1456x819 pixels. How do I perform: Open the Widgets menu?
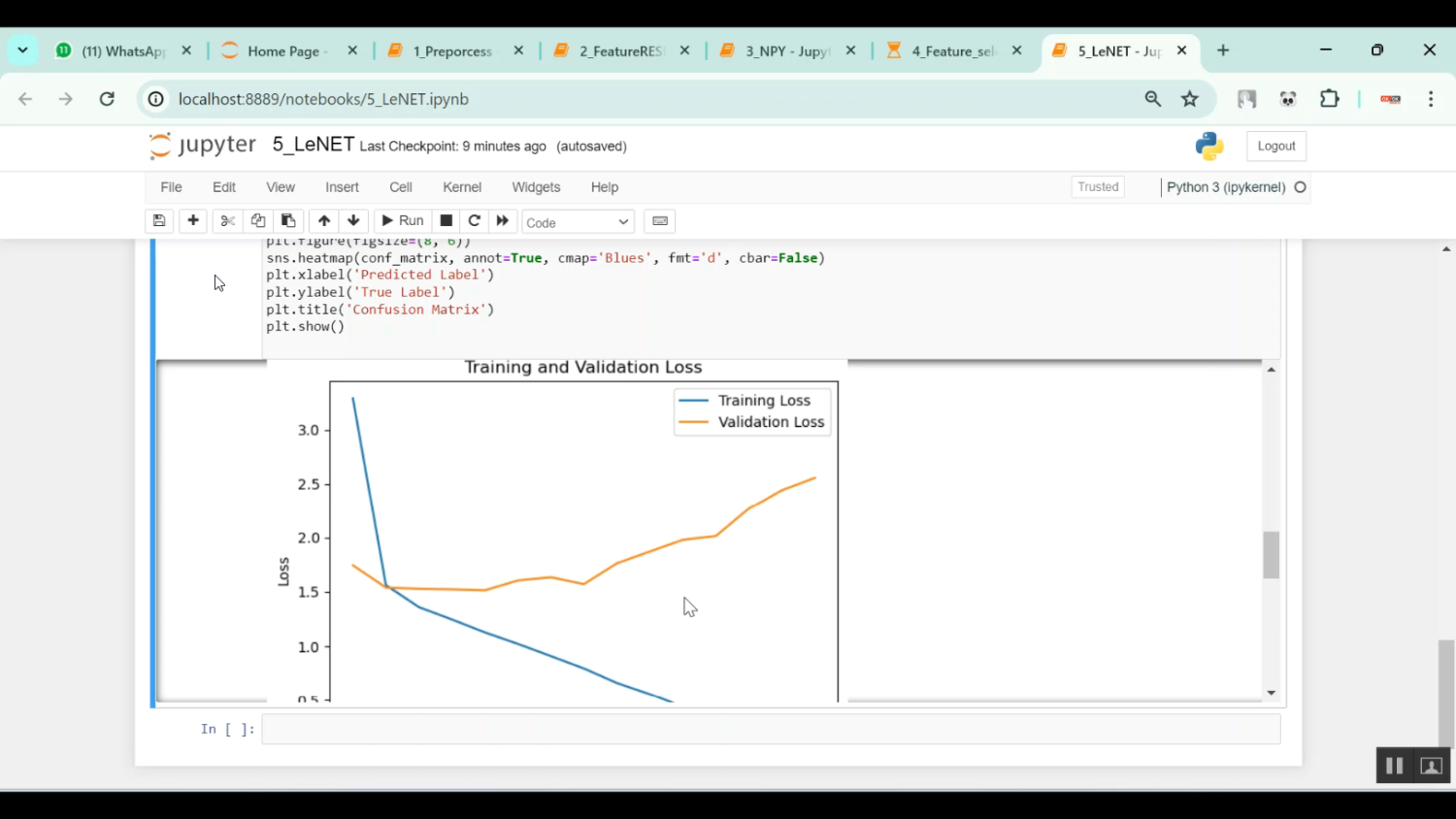pos(536,187)
